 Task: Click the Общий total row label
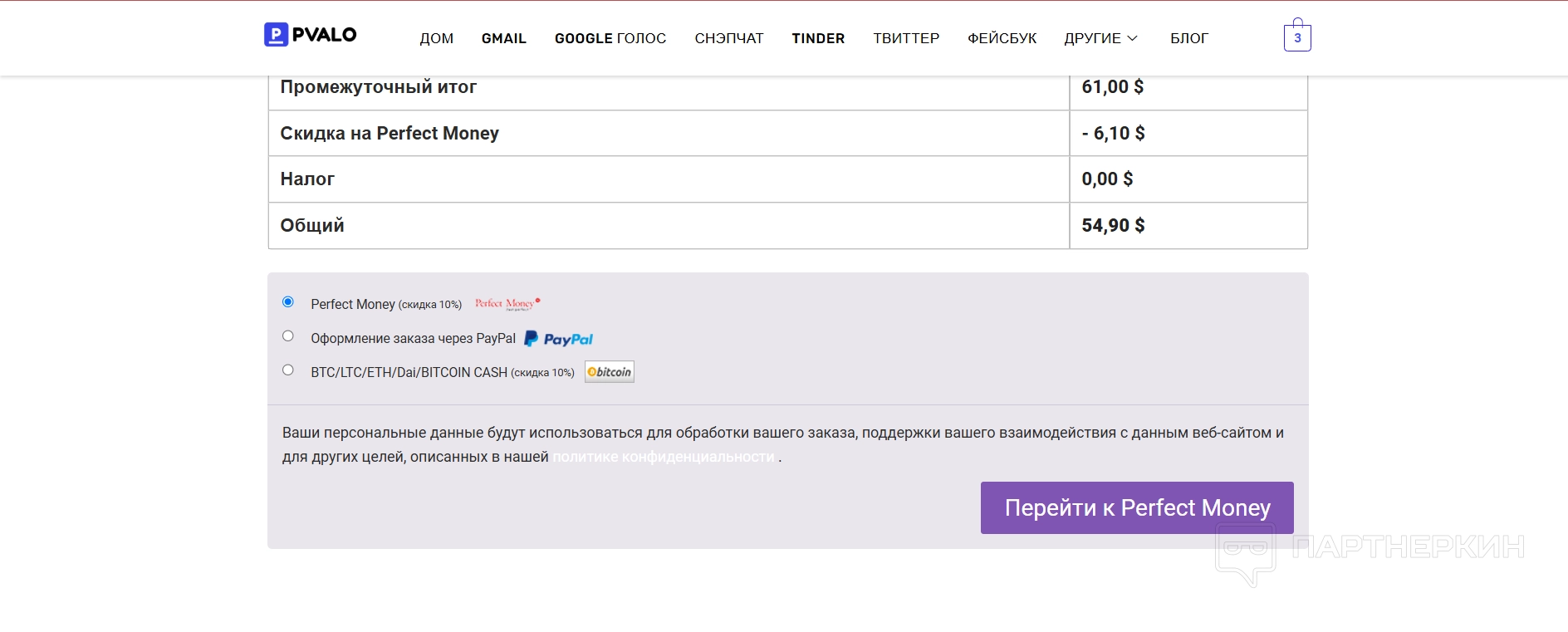pos(312,226)
